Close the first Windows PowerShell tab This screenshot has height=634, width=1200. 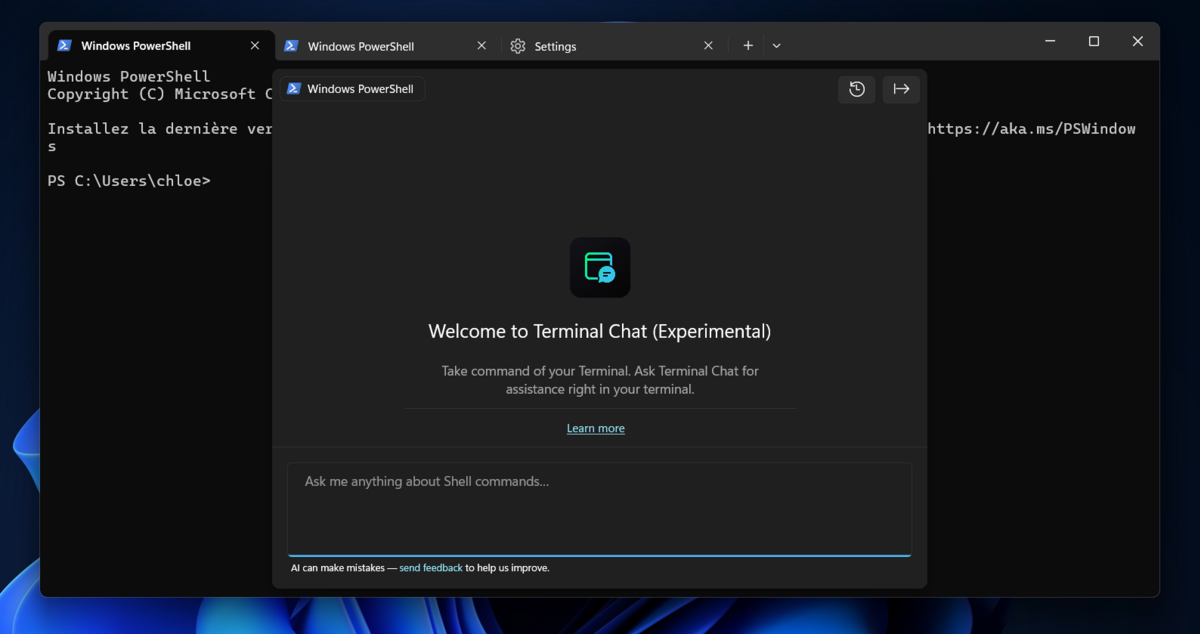coord(255,46)
